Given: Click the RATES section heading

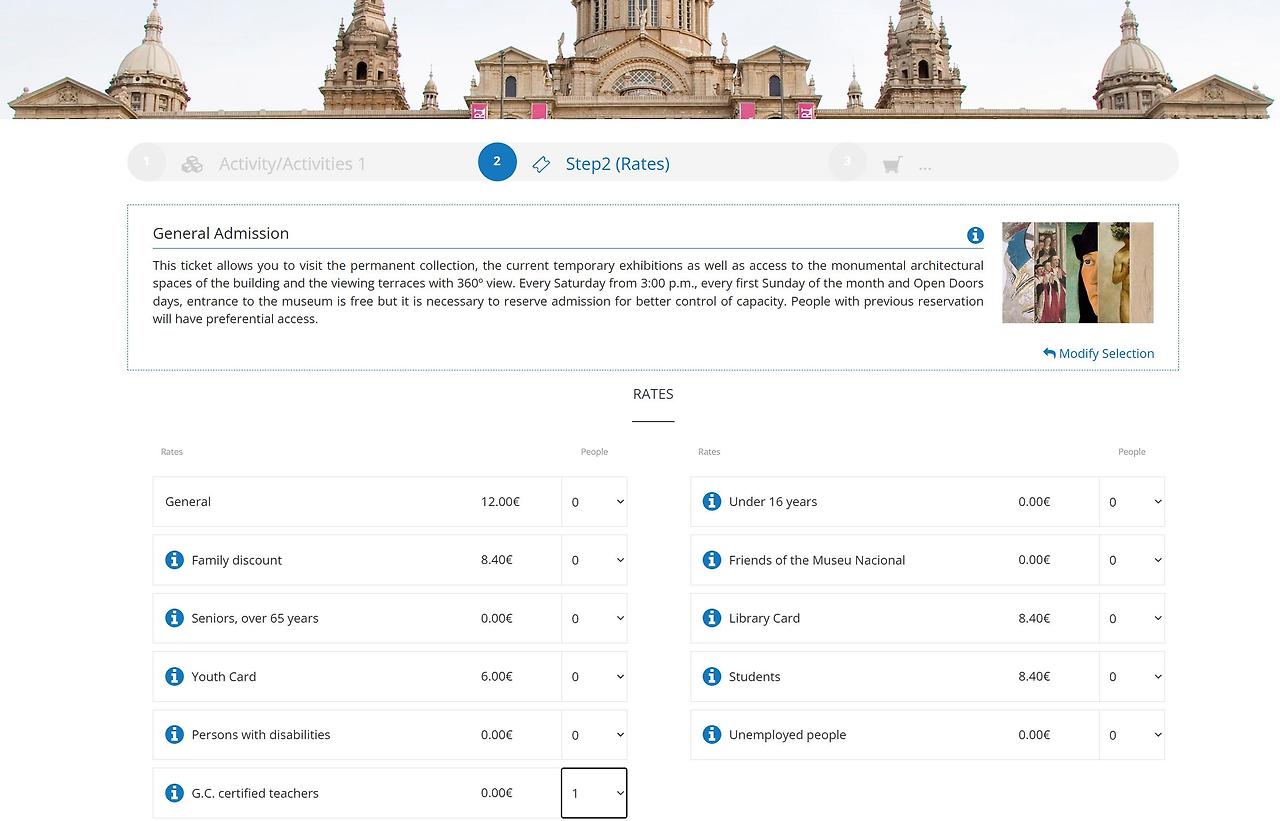Looking at the screenshot, I should pos(653,394).
